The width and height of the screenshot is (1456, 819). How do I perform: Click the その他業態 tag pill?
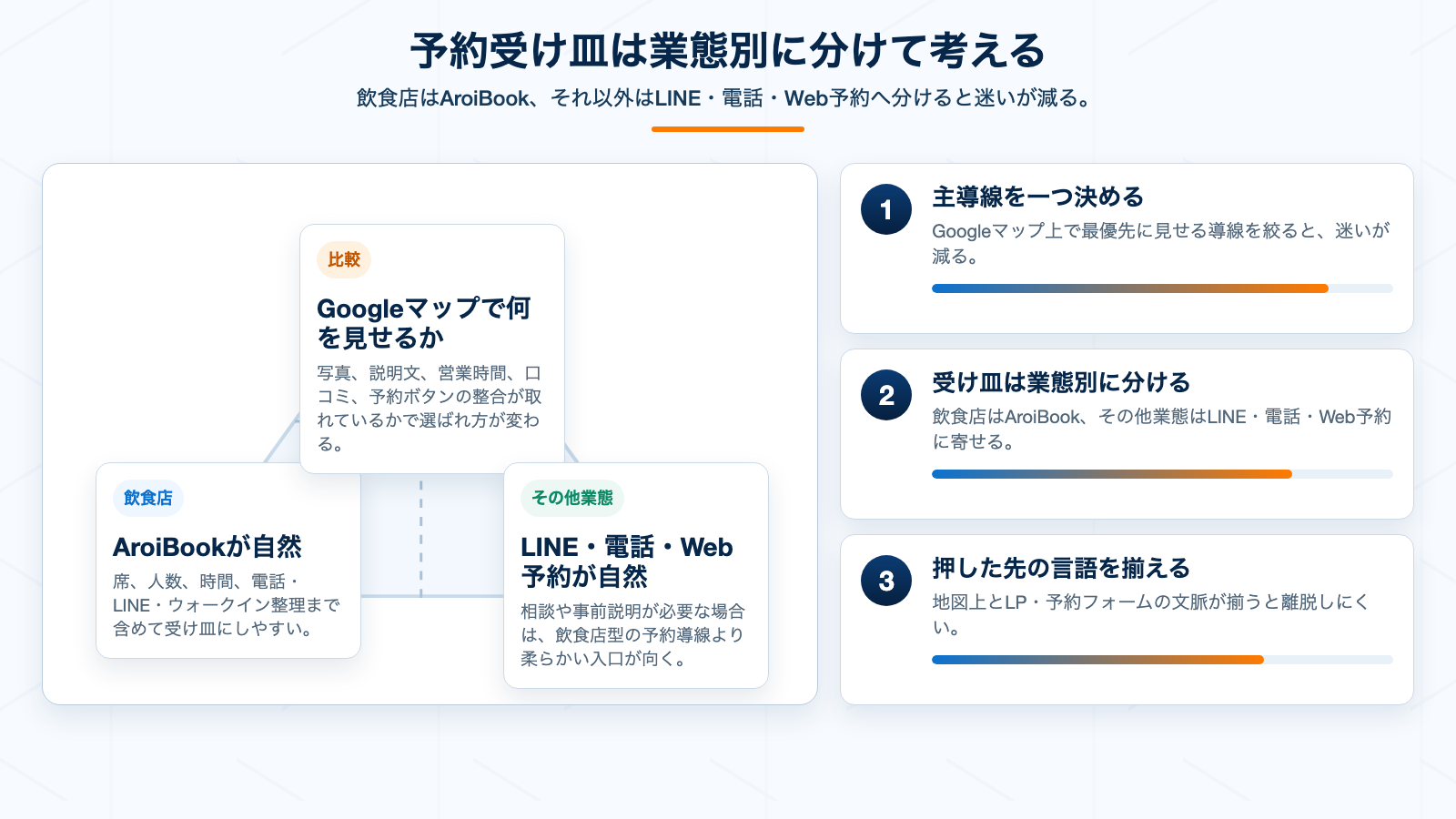572,498
